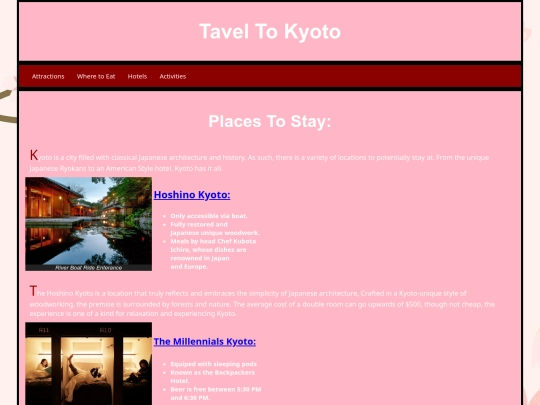This screenshot has height=405, width=540.
Task: Go to Where to Eat page
Action: point(96,76)
